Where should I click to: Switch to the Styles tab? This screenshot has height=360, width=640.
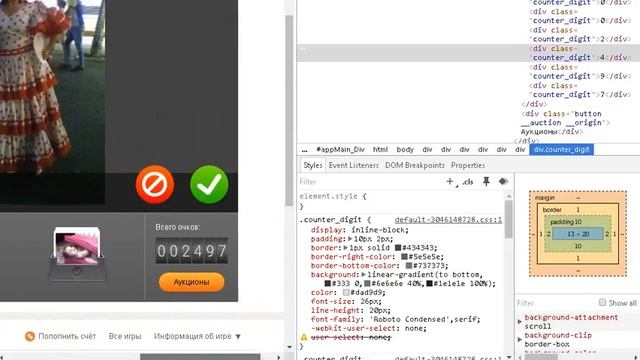(x=313, y=165)
